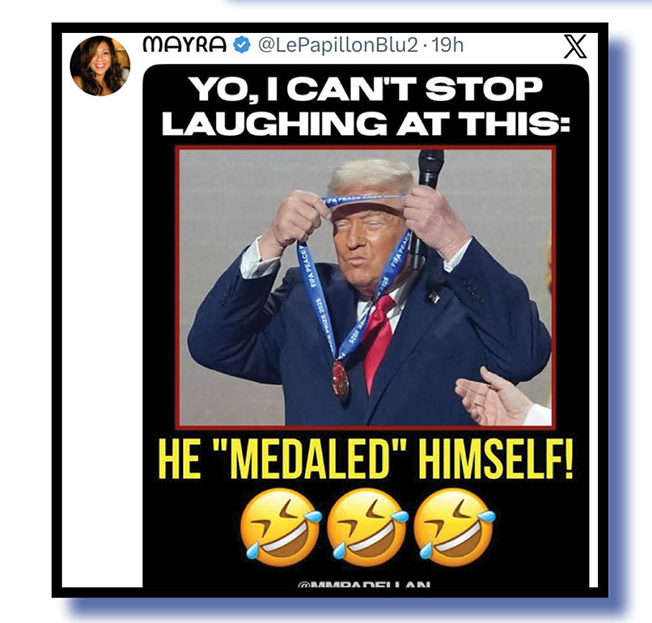Image resolution: width=652 pixels, height=623 pixels.
Task: Click the "YO, I CAN'T STOP LAUGHING" headline
Action: click(x=366, y=106)
